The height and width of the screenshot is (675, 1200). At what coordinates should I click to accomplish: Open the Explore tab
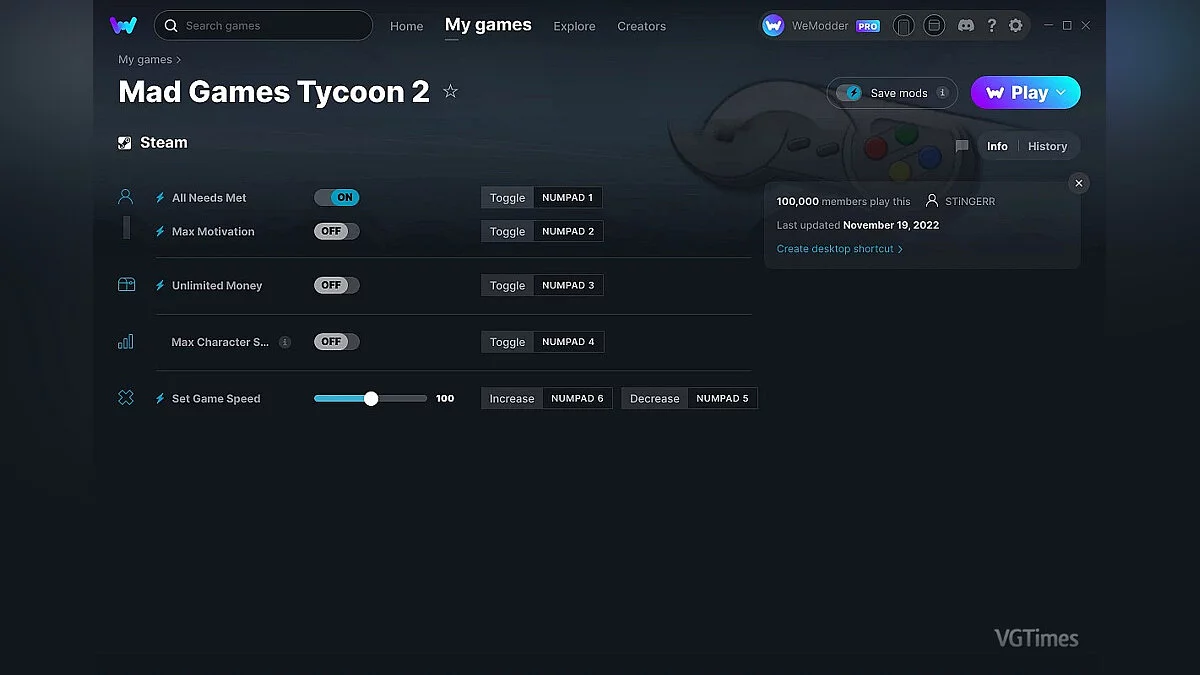point(574,26)
